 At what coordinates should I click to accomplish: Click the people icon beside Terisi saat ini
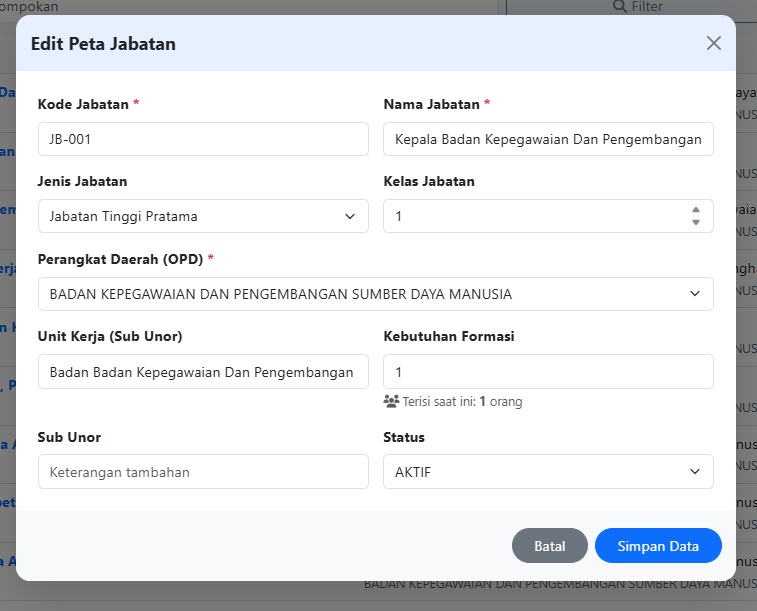(x=391, y=401)
